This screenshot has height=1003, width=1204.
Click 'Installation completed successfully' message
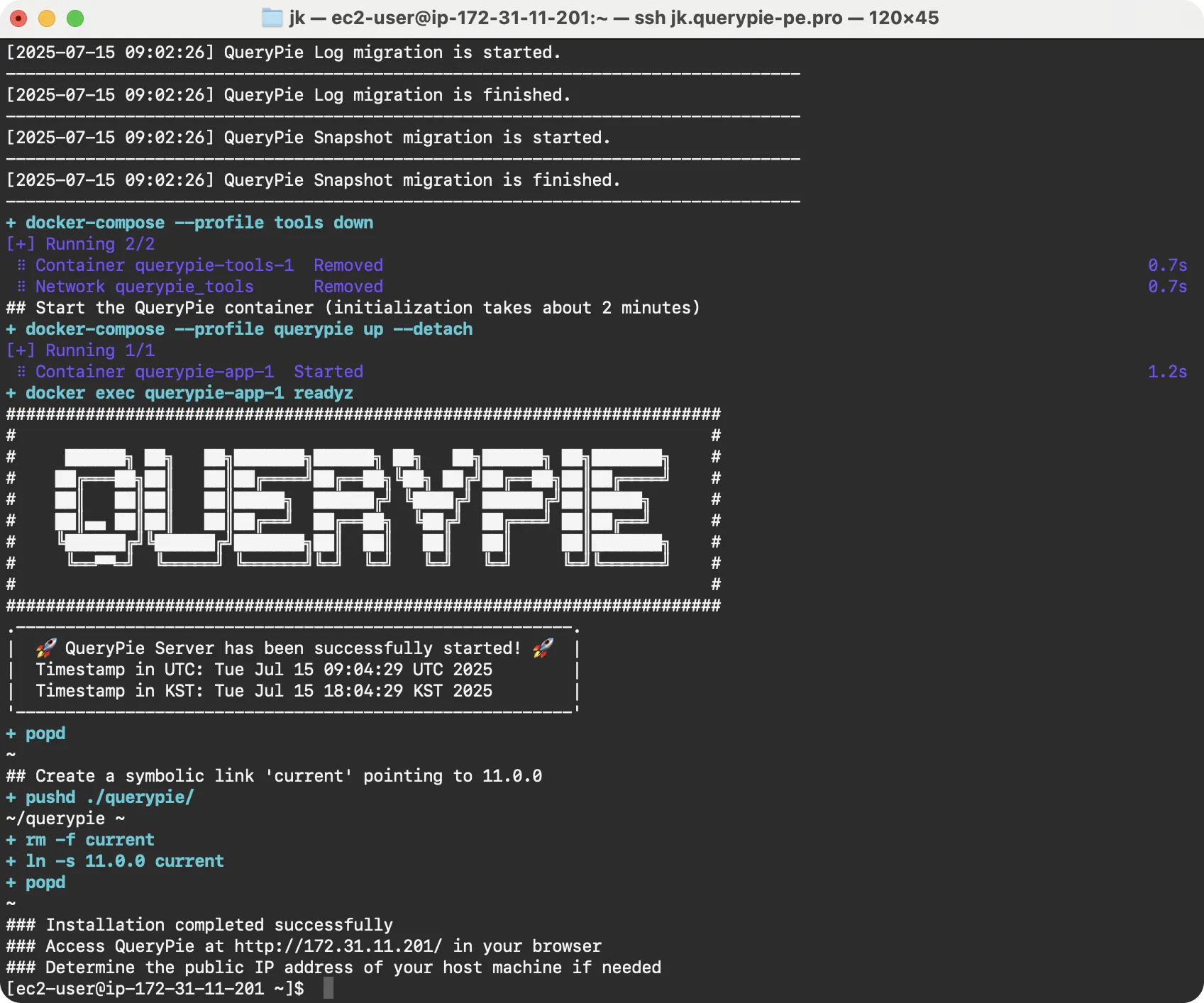pyautogui.click(x=219, y=925)
